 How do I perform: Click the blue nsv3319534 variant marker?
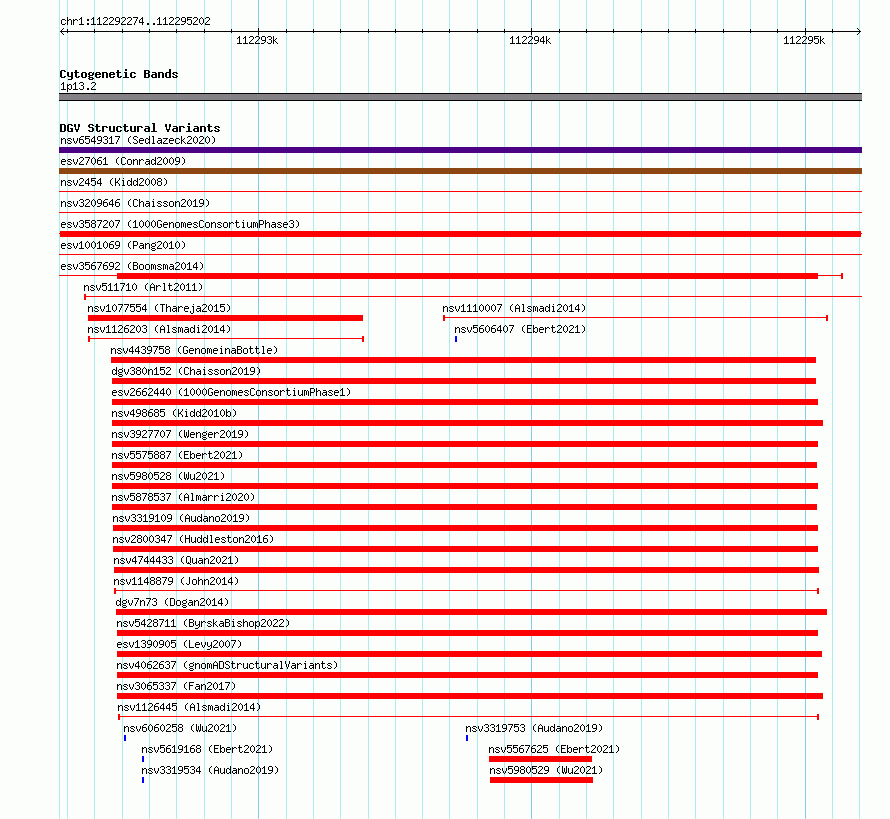pyautogui.click(x=143, y=780)
